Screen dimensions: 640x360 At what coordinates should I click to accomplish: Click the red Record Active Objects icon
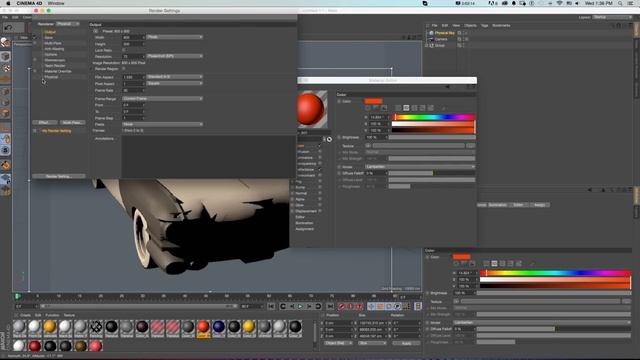[342, 306]
